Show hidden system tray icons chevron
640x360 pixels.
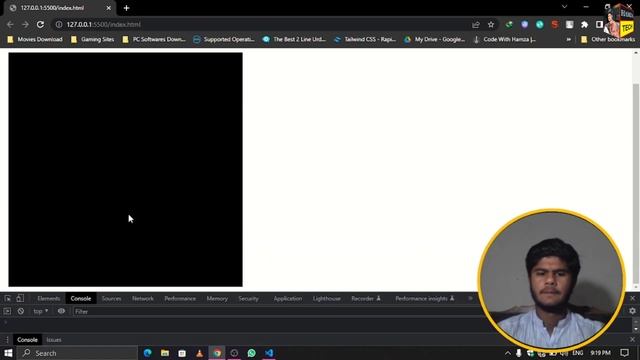pyautogui.click(x=507, y=353)
